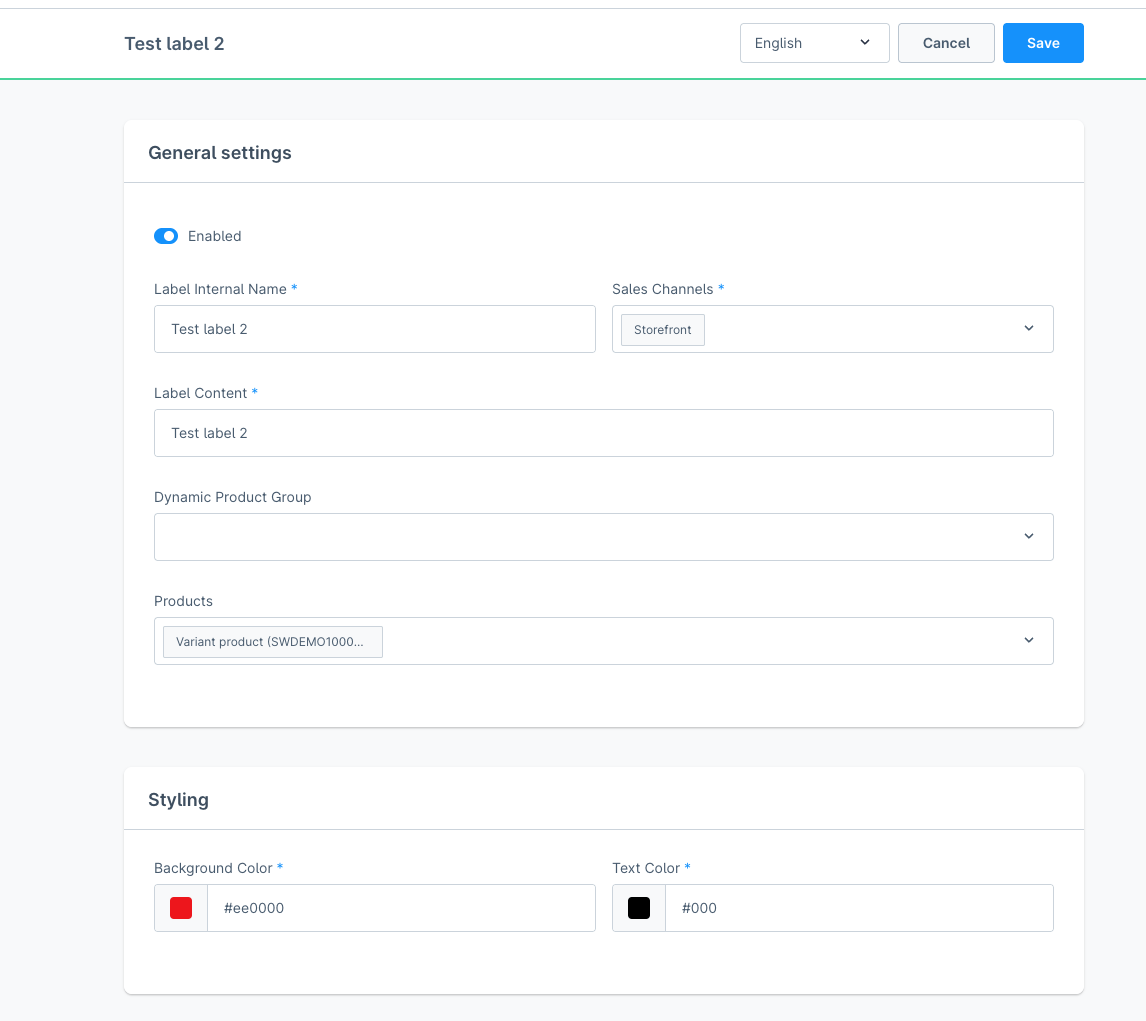Click the Test label 2 page title
This screenshot has height=1021, width=1146.
click(x=174, y=44)
